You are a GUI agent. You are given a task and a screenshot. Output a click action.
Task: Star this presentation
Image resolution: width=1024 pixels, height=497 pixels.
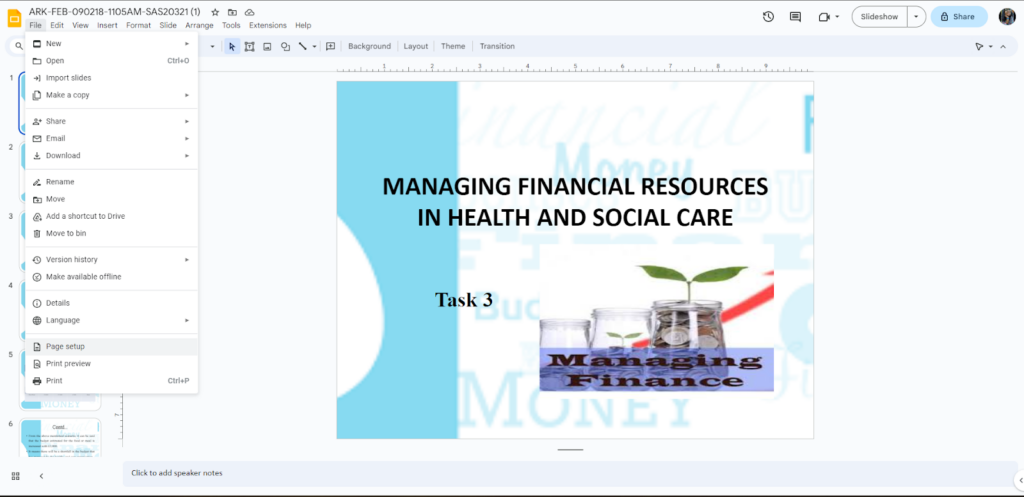pyautogui.click(x=215, y=12)
